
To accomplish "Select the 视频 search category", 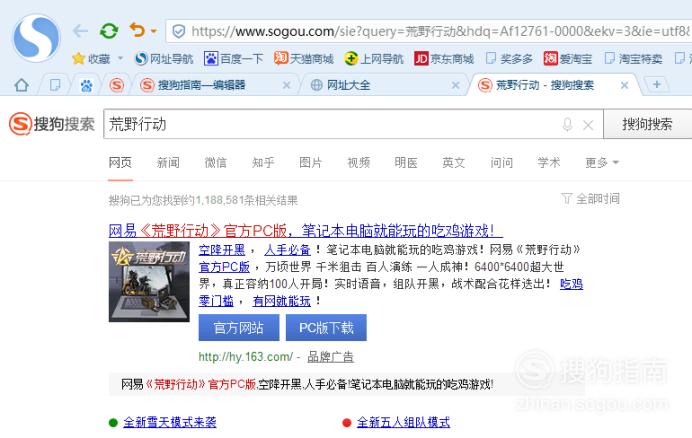I will (358, 162).
